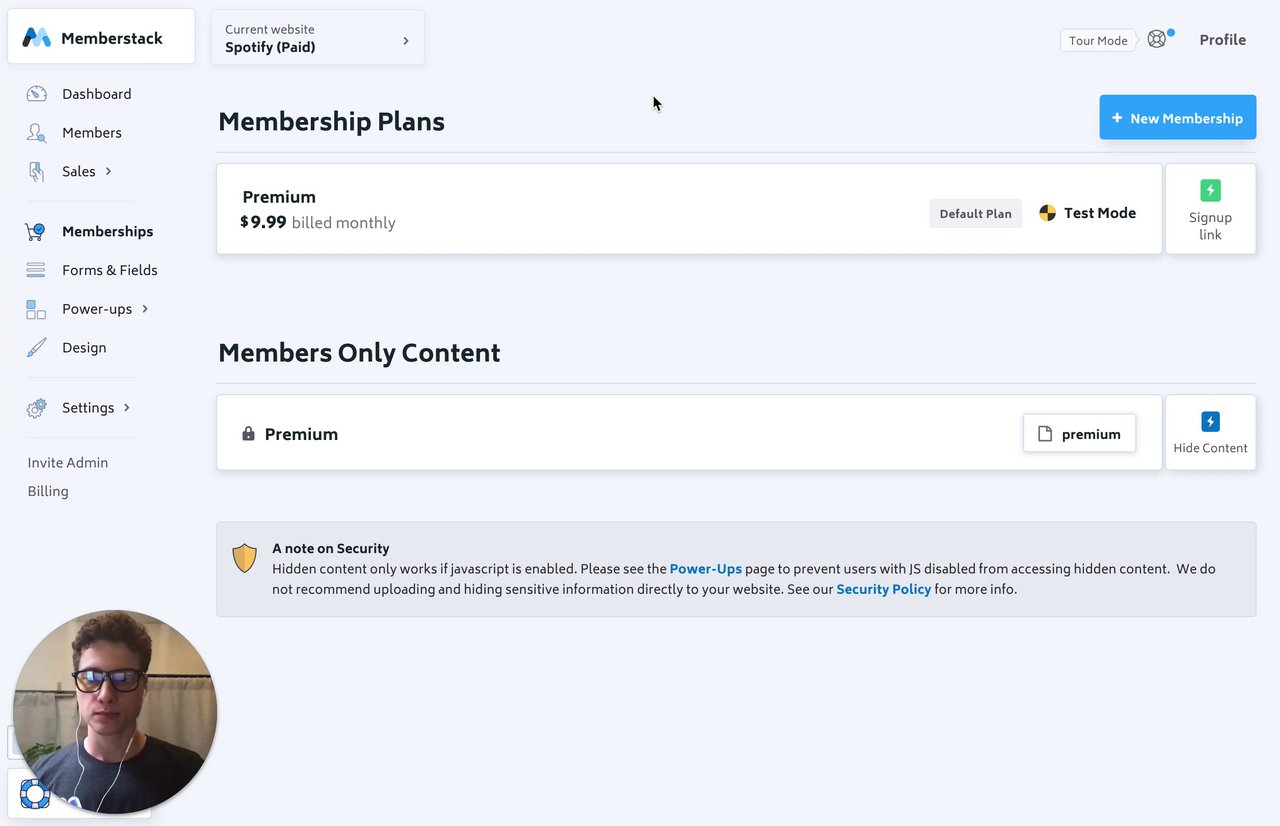Click the Settings gear icon

tap(37, 408)
